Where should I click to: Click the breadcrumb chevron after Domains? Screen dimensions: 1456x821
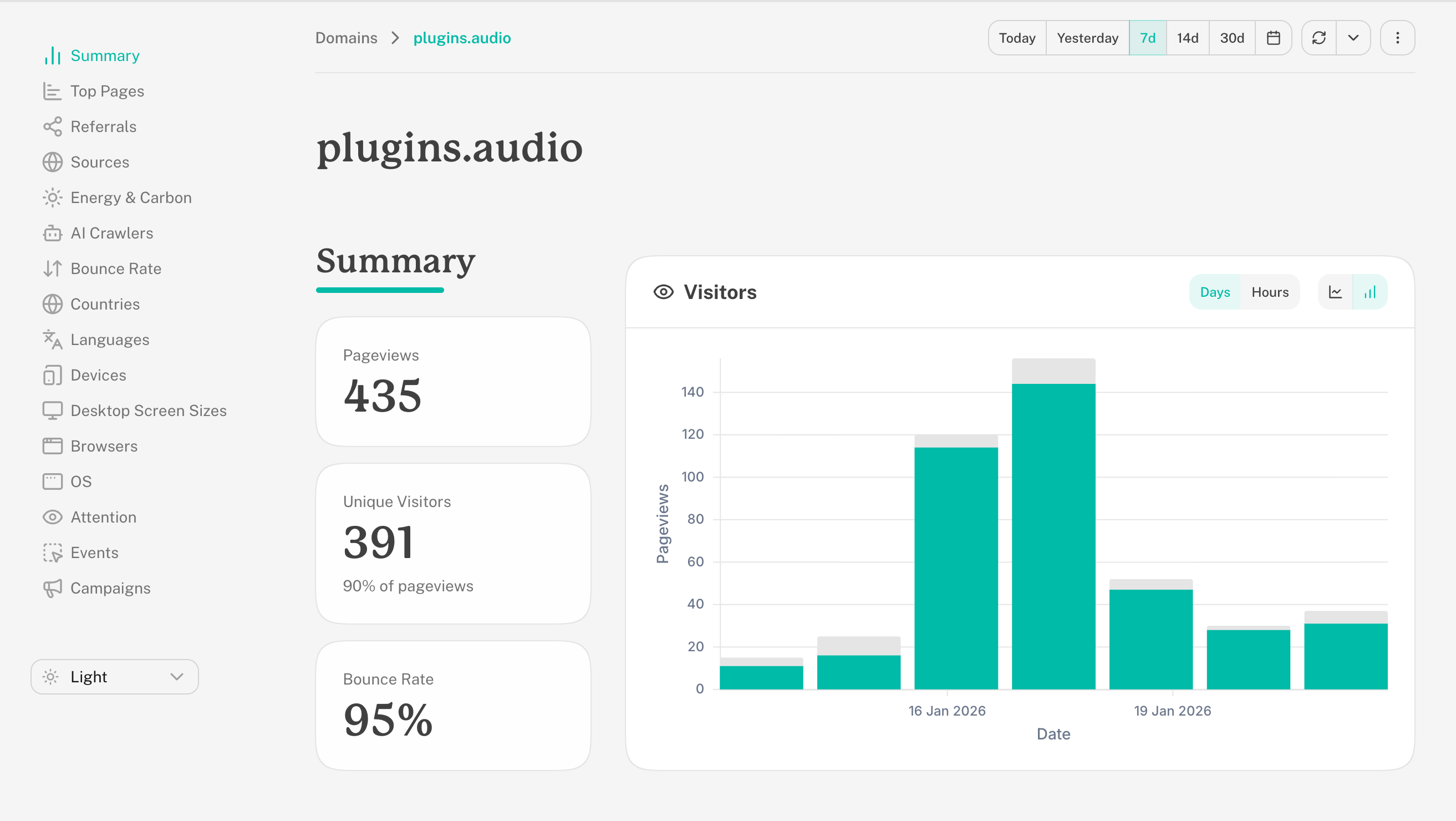click(x=395, y=38)
